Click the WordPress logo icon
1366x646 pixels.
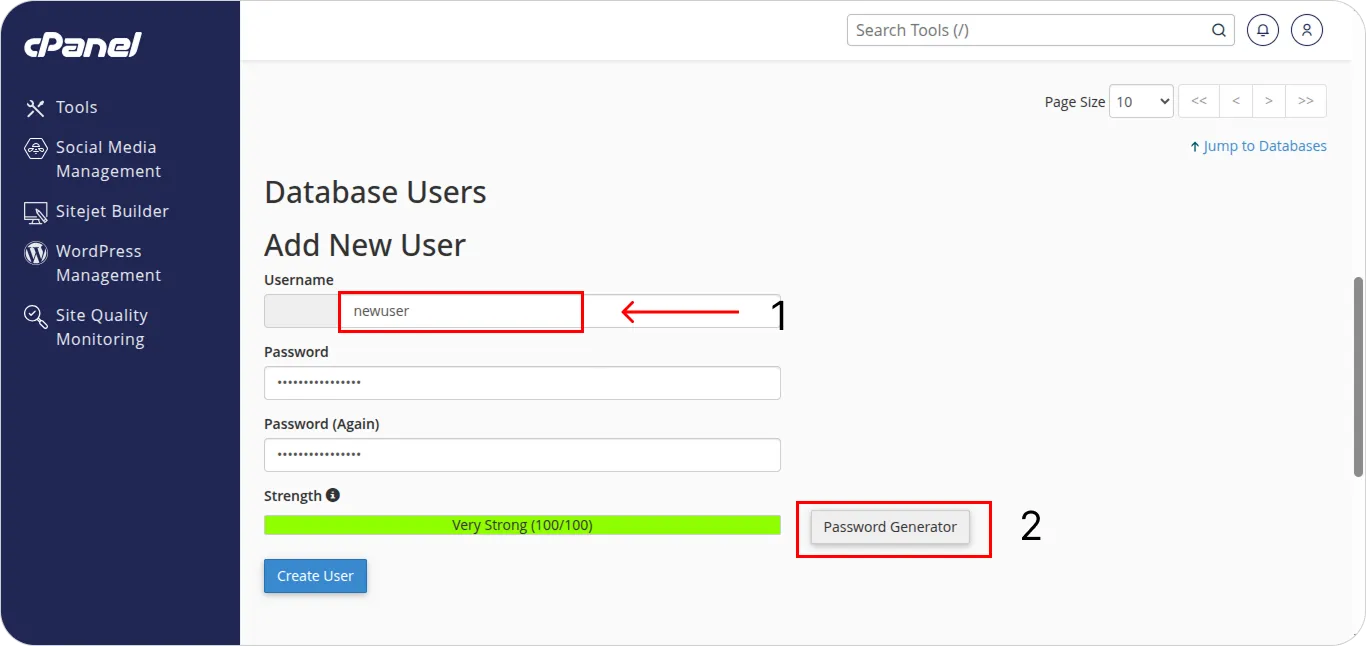36,252
